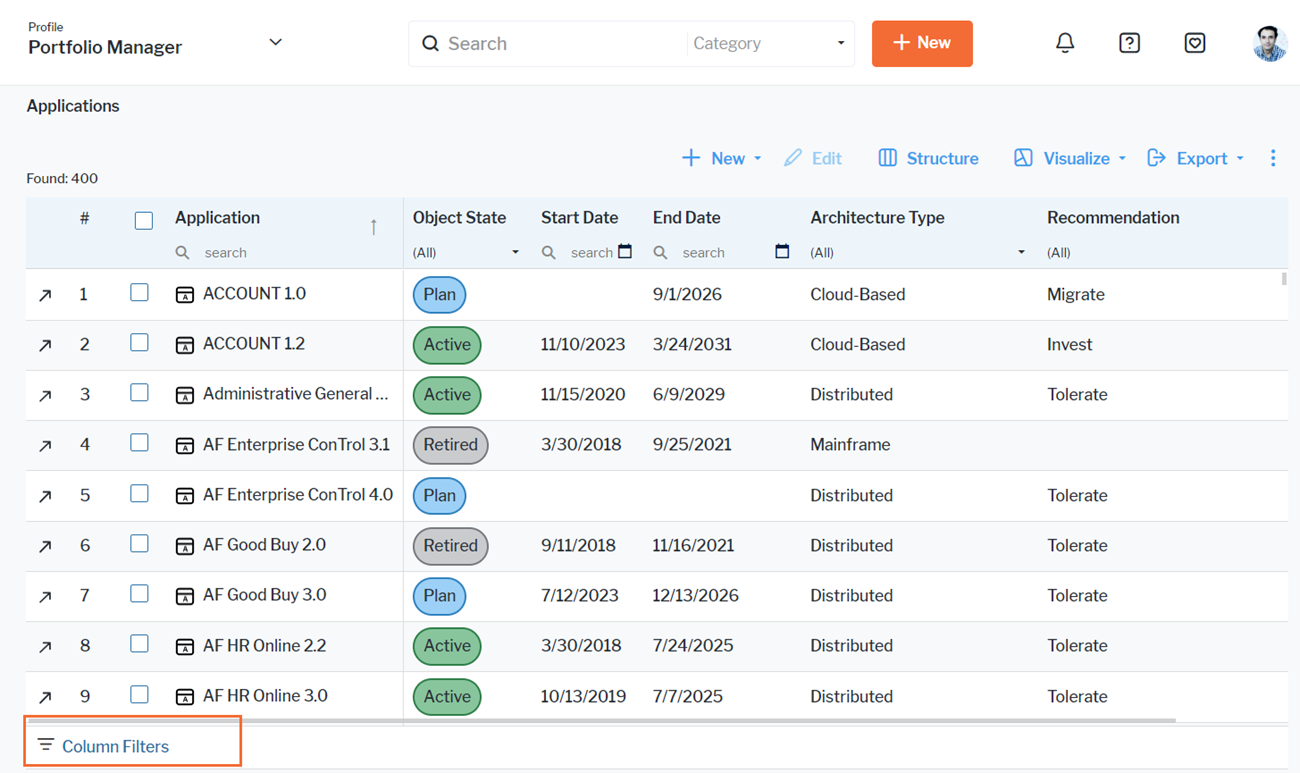Click the ACCOUNT 1.2 application name
Screen dimensions: 1300x773
tap(254, 344)
